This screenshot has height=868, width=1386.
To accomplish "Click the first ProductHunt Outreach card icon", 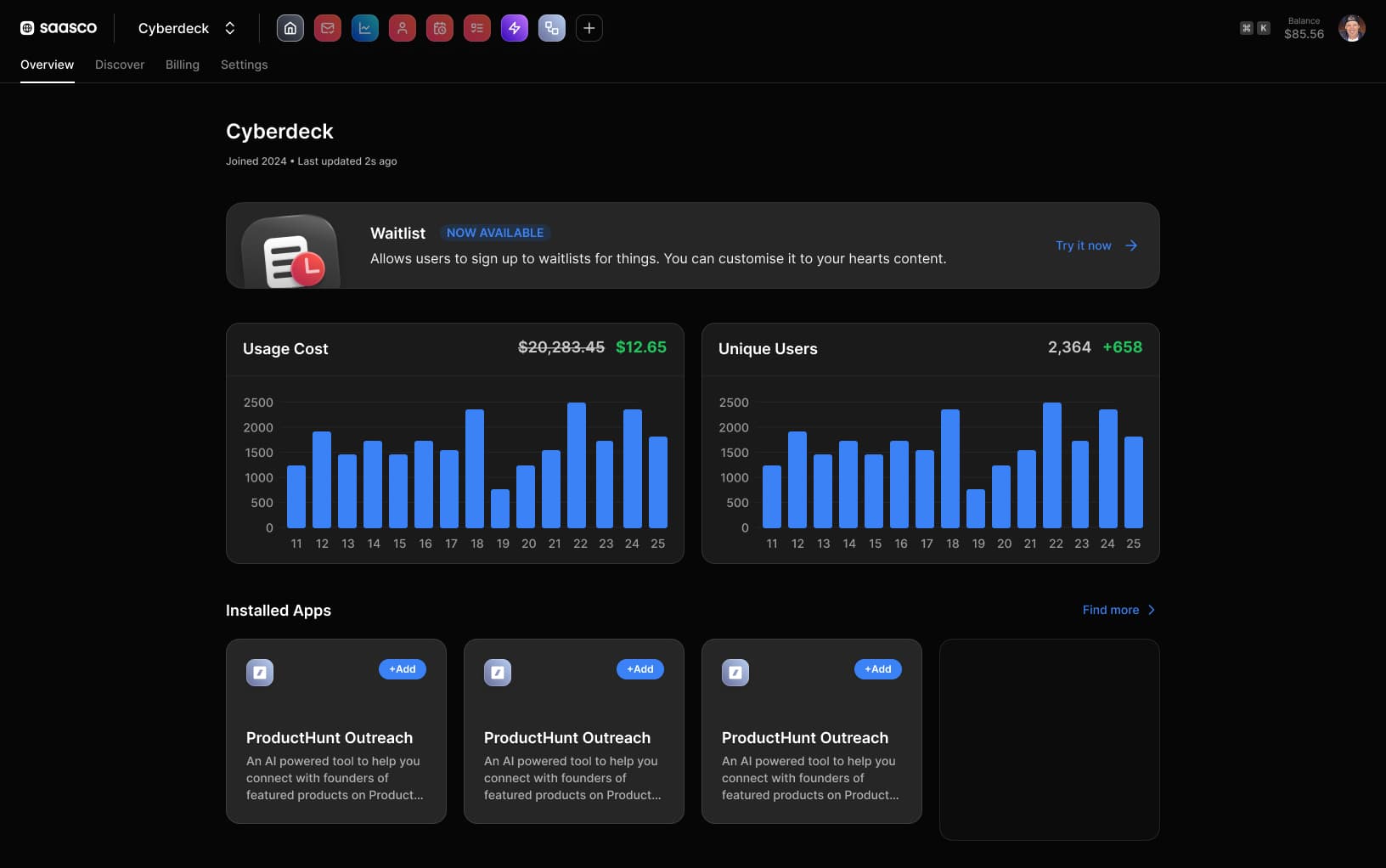I will (x=260, y=673).
